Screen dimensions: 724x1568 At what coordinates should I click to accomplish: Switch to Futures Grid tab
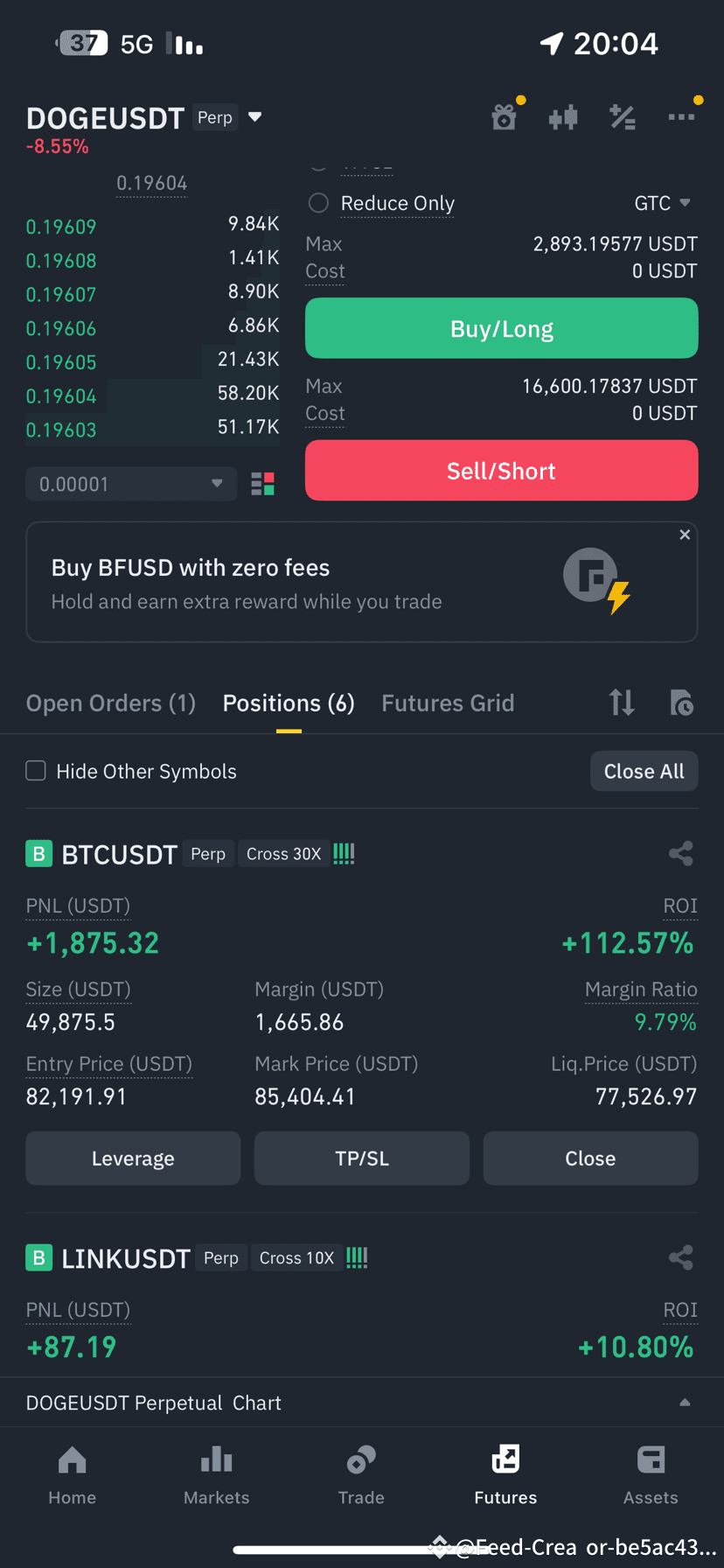pos(448,703)
